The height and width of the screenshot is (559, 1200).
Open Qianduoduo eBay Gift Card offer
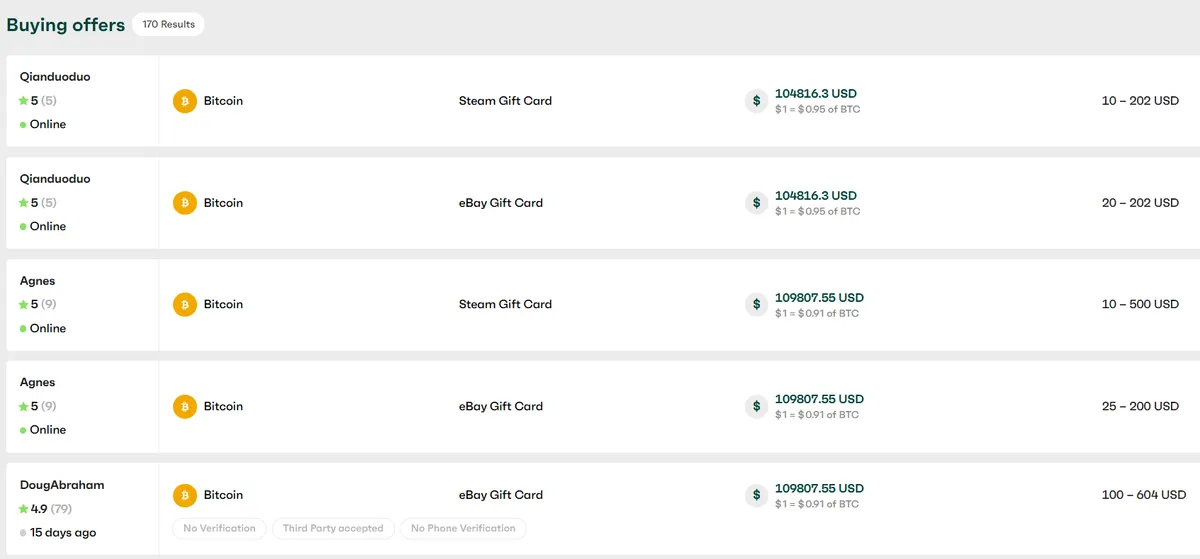(501, 203)
